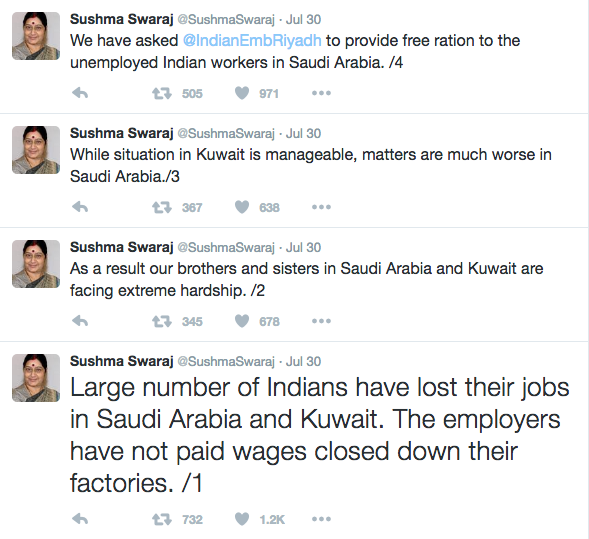Reply to the lost jobs /1 tweet

click(x=80, y=519)
